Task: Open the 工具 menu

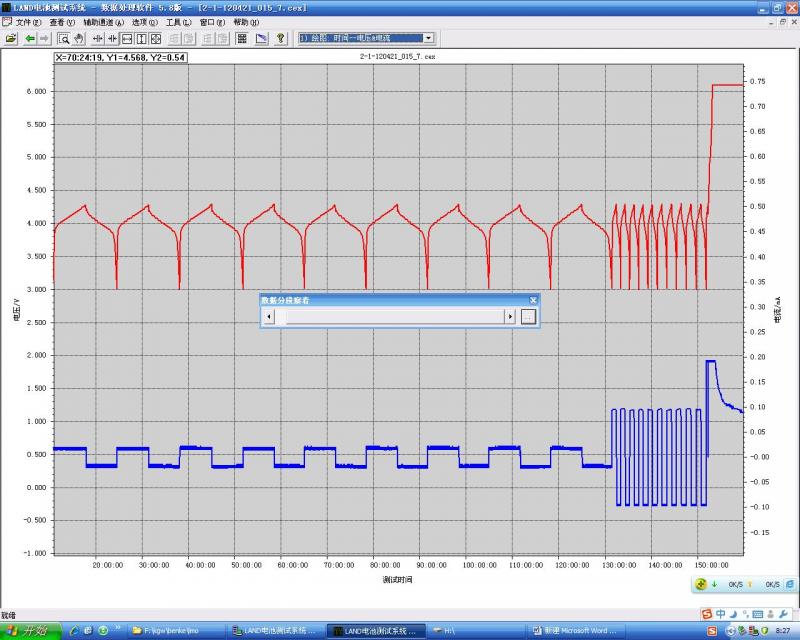Action: point(178,22)
